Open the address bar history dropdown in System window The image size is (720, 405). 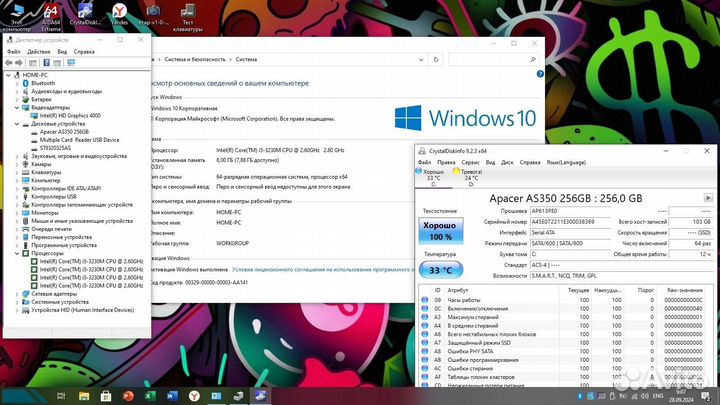[x=421, y=60]
